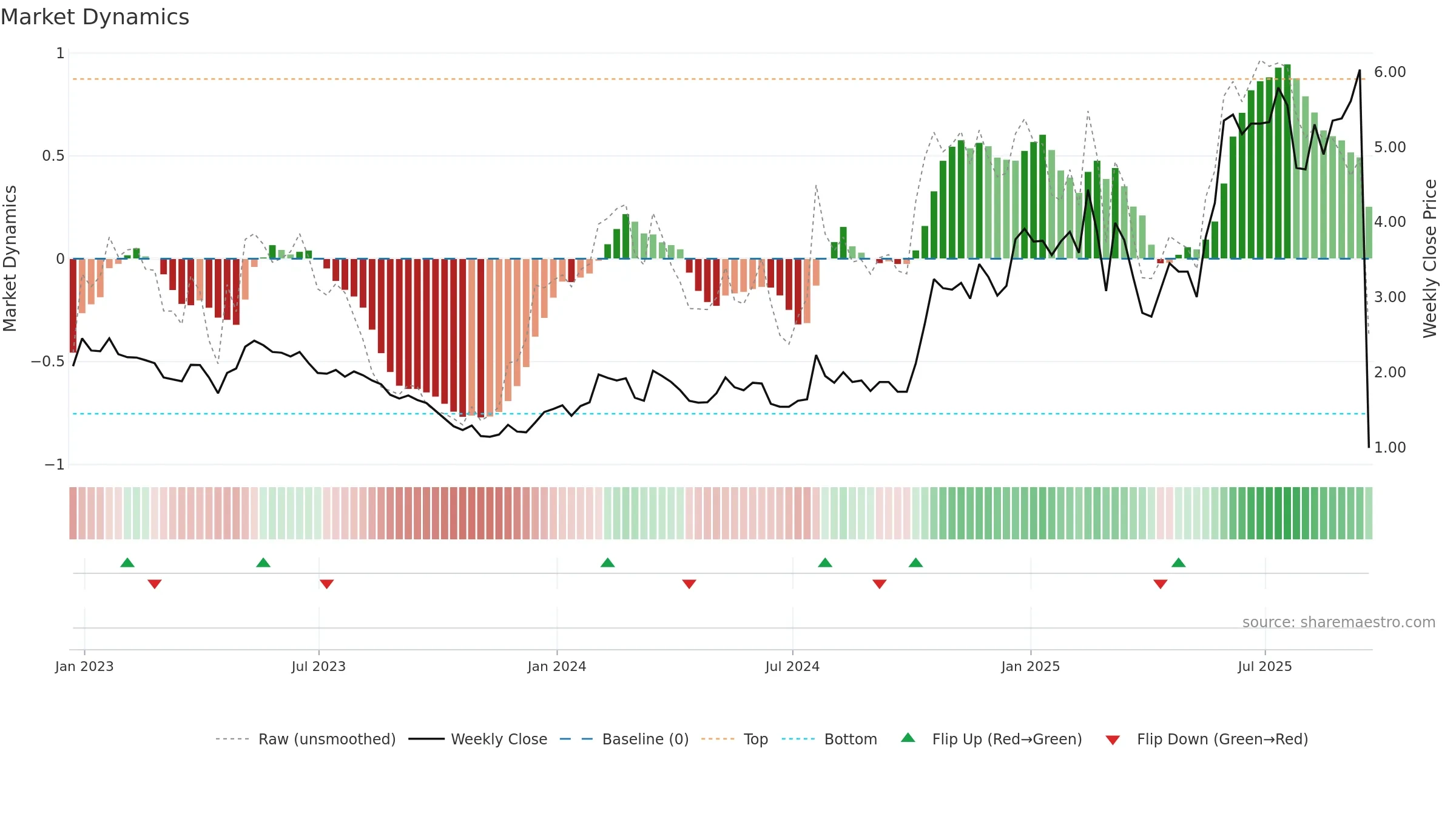Select the first green flip-up marker after Jan 2023
1456x819 pixels.
coord(127,562)
